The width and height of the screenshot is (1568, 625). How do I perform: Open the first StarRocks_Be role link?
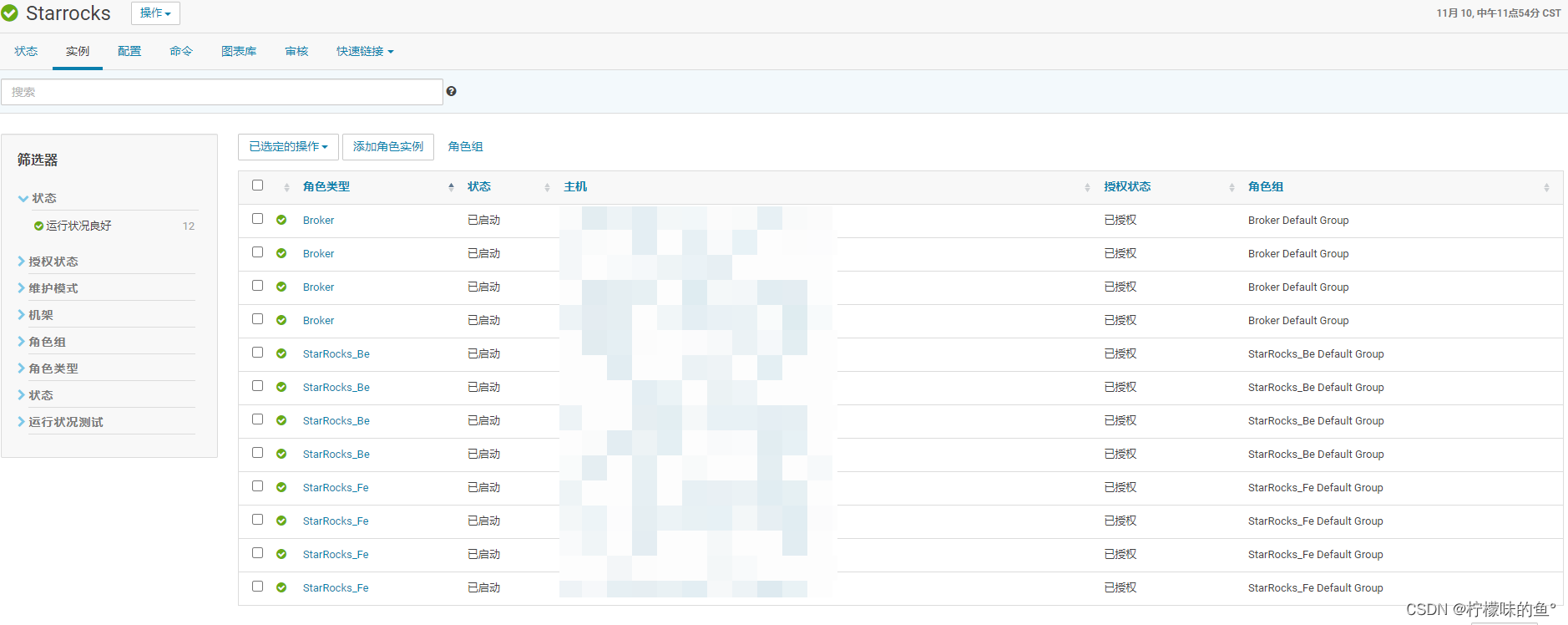336,353
